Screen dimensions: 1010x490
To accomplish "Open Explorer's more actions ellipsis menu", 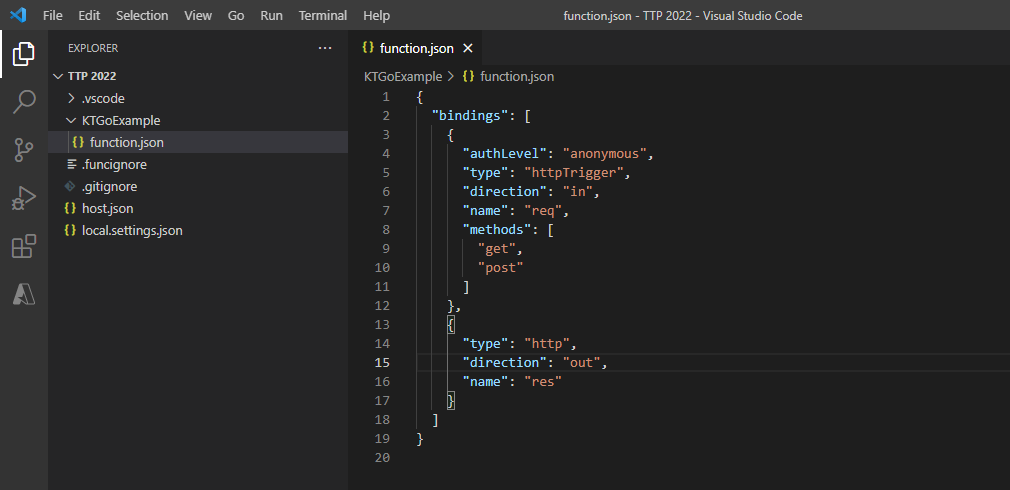I will click(x=325, y=48).
